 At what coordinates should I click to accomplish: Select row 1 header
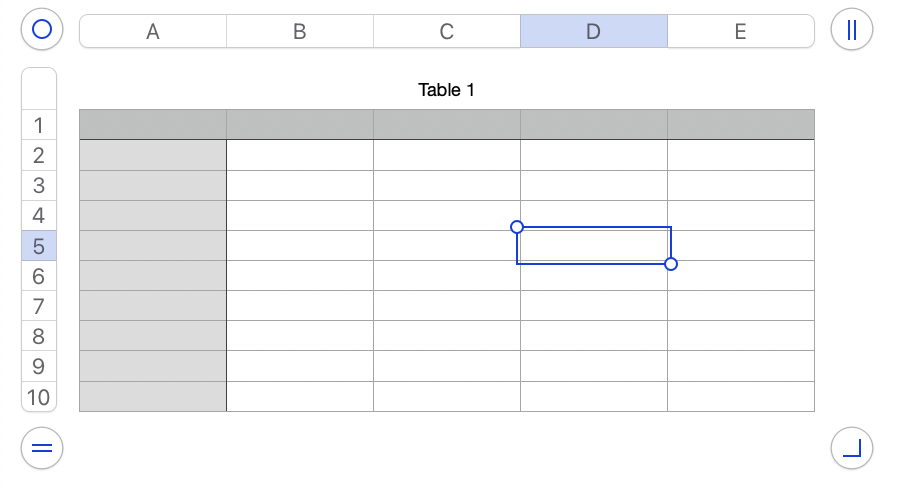(x=39, y=126)
